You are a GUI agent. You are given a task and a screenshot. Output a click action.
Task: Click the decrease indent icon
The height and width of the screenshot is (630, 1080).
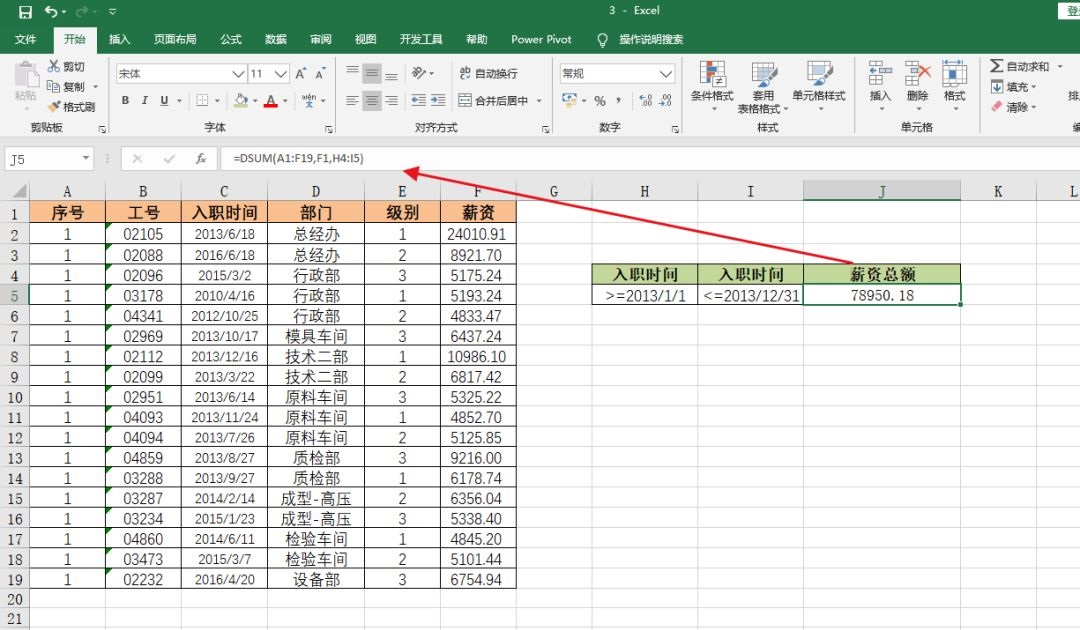(418, 101)
